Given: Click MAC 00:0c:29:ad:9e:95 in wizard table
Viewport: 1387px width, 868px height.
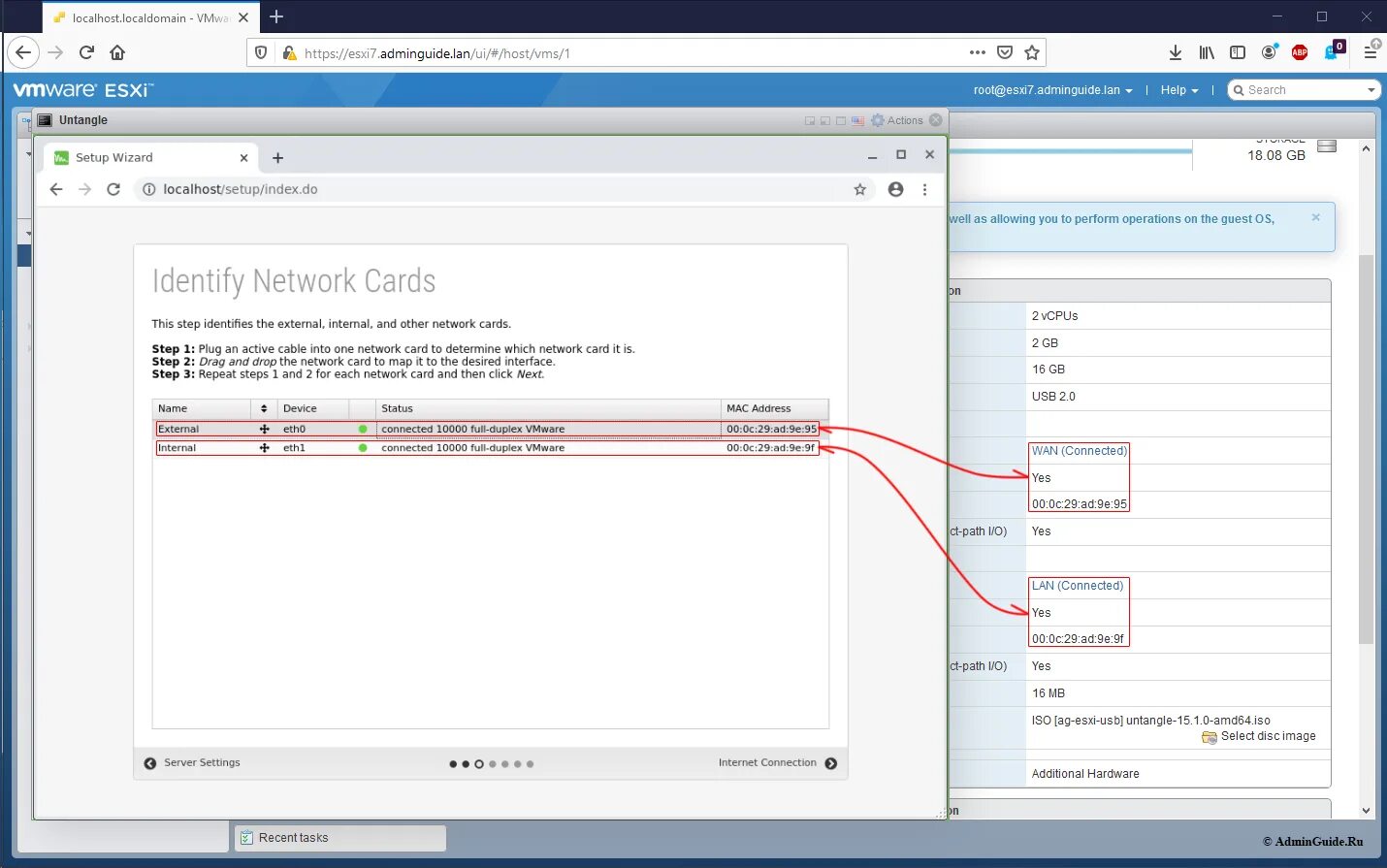Looking at the screenshot, I should (x=771, y=429).
